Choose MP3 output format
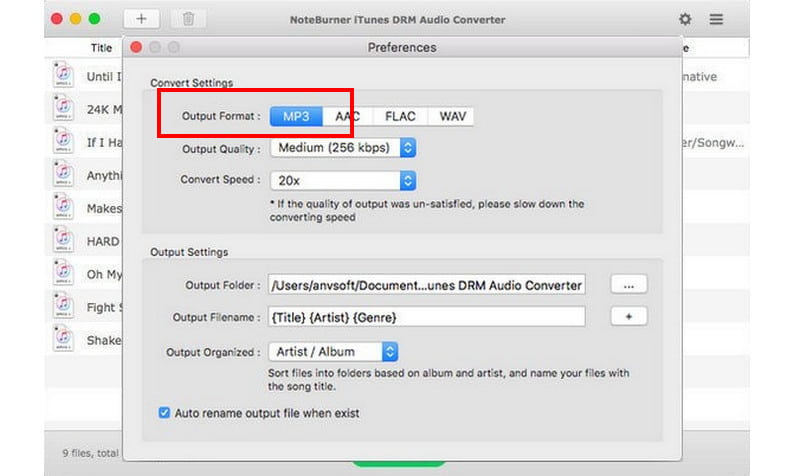The height and width of the screenshot is (476, 800). [x=296, y=116]
